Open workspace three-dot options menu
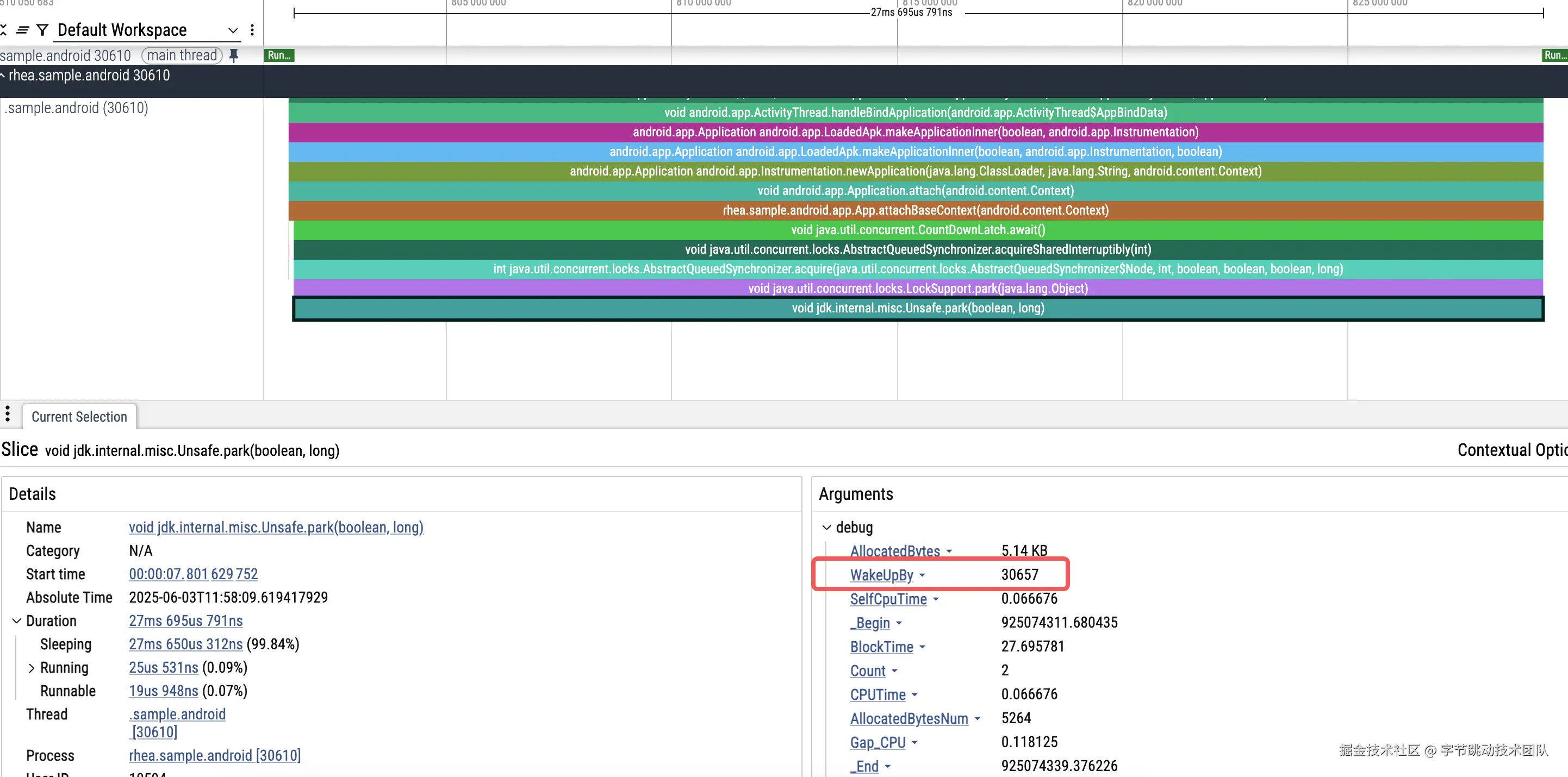 252,30
